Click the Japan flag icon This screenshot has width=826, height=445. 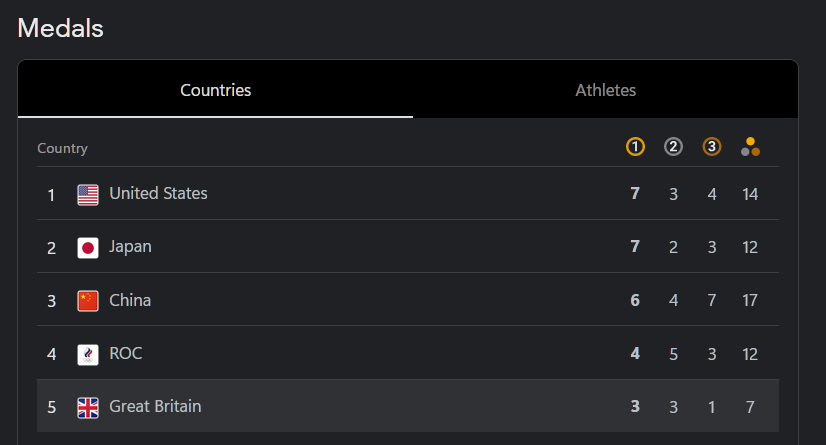click(88, 248)
